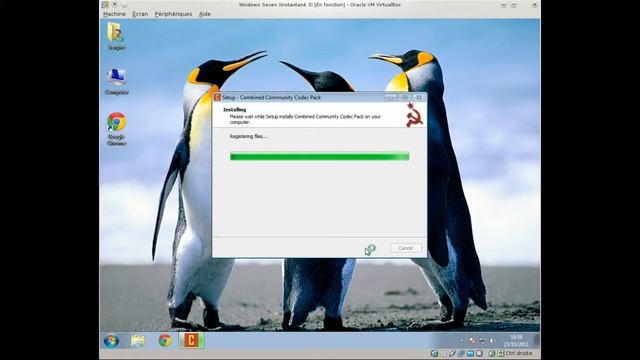Click the network adapters indicator in VirtualBox status bar
Image resolution: width=640 pixels, height=360 pixels.
click(461, 353)
